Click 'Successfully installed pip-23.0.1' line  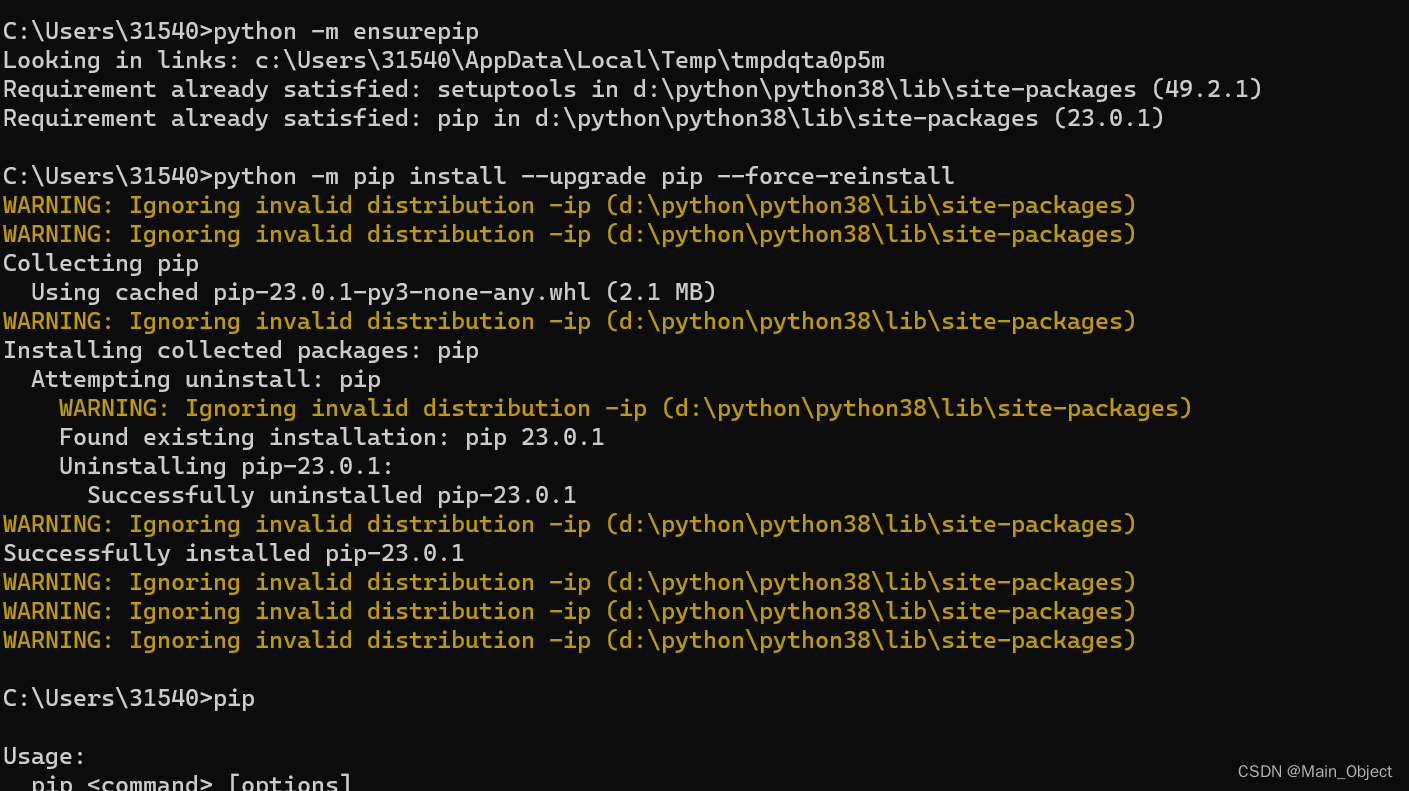click(x=234, y=553)
